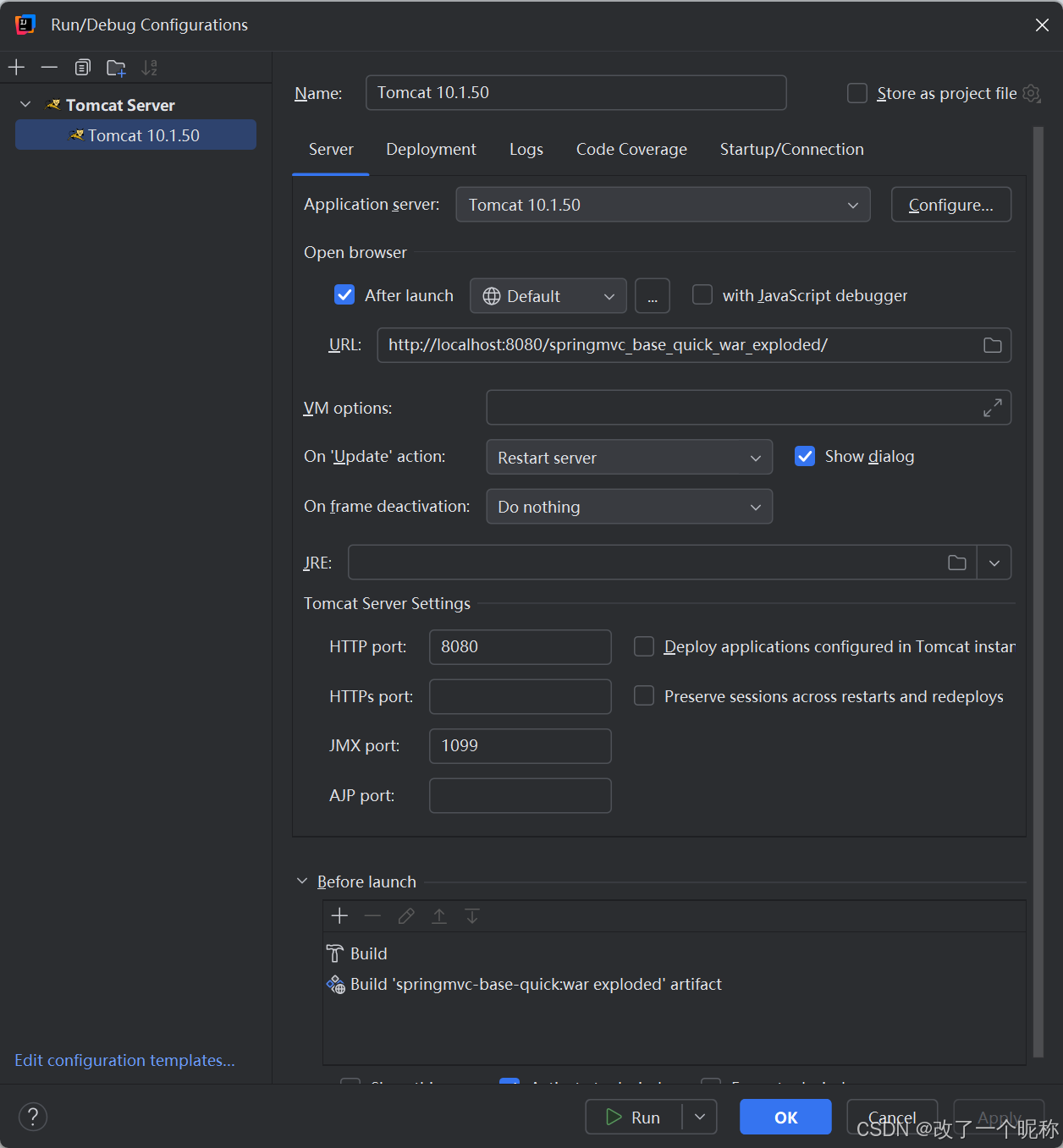The image size is (1063, 1148).
Task: Click the HTTP port field
Action: (520, 647)
